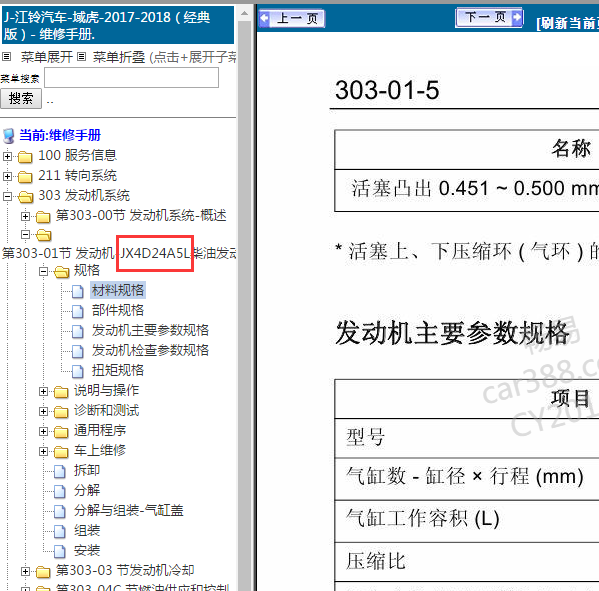Expand the 说明与操作 node
This screenshot has width=599, height=591.
pos(44,392)
